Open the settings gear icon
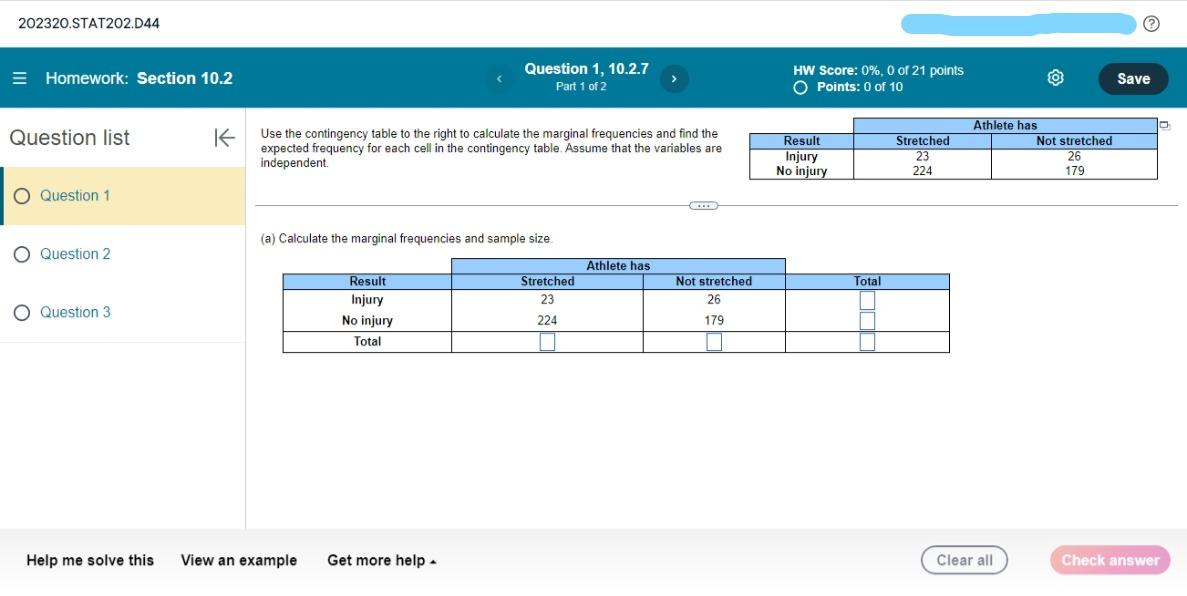1187x596 pixels. tap(1053, 77)
